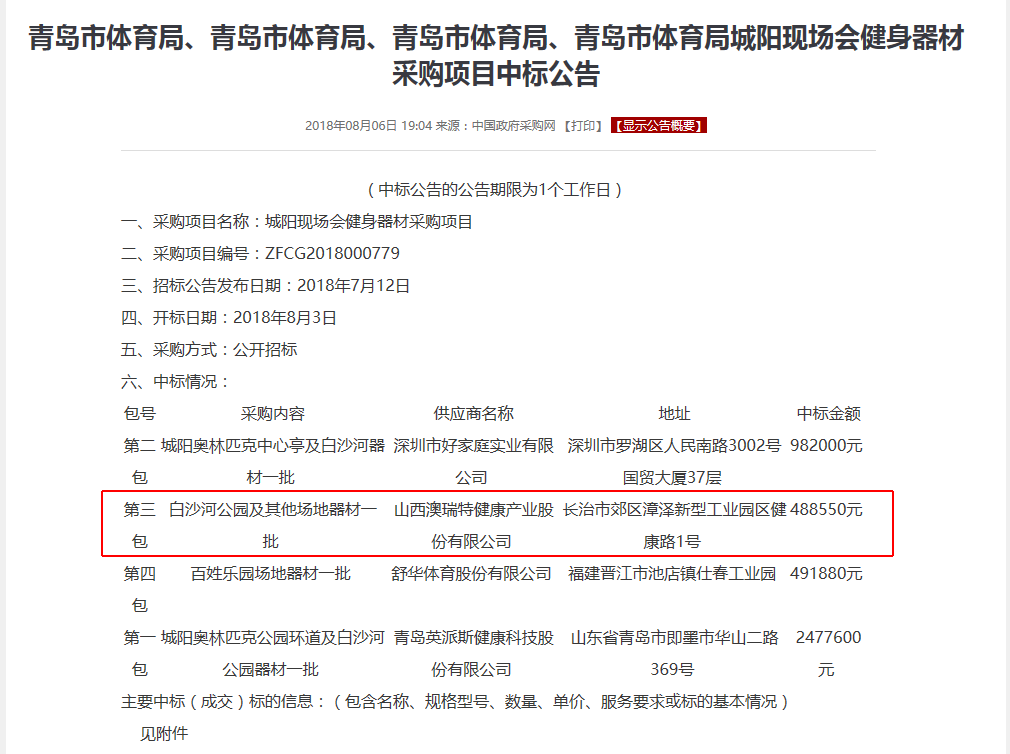Viewport: 1010px width, 754px height.
Task: Click the table header 供应商名称
Action: [473, 413]
